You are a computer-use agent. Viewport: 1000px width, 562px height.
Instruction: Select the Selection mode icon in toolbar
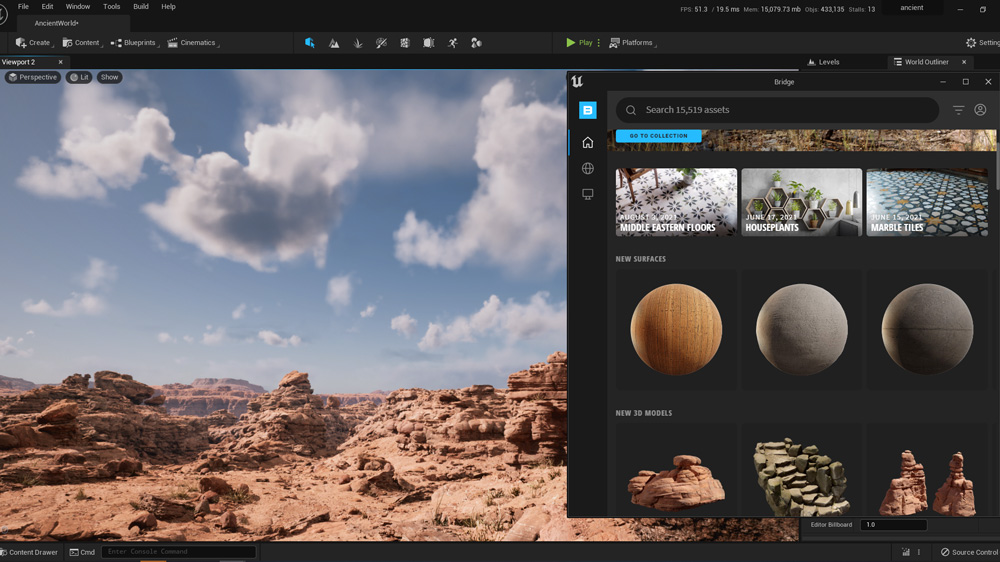(310, 43)
